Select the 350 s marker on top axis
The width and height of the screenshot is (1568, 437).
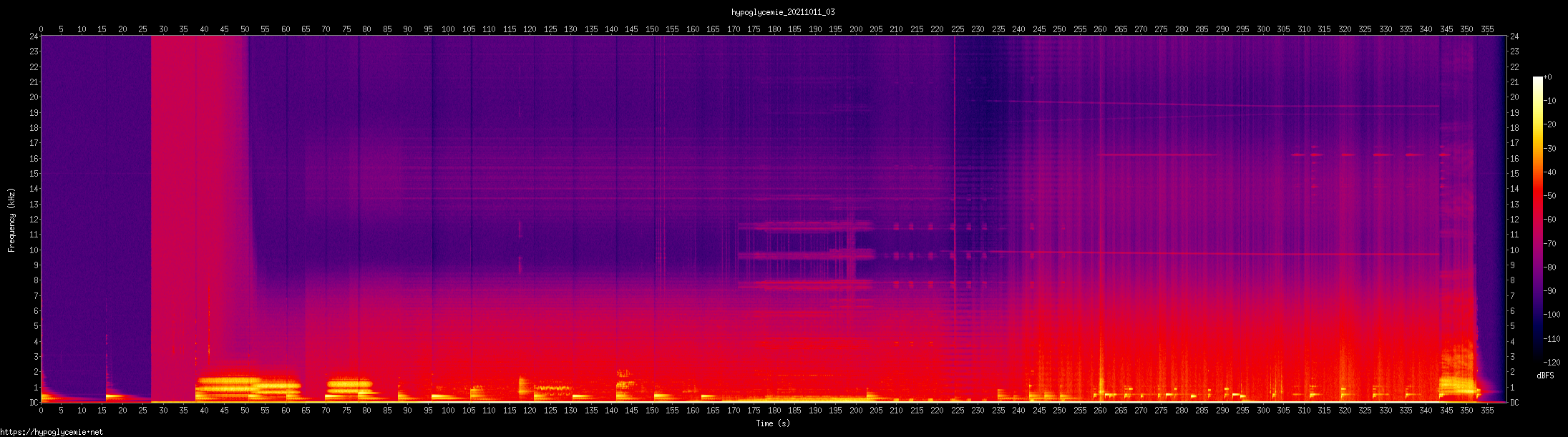[x=1467, y=29]
